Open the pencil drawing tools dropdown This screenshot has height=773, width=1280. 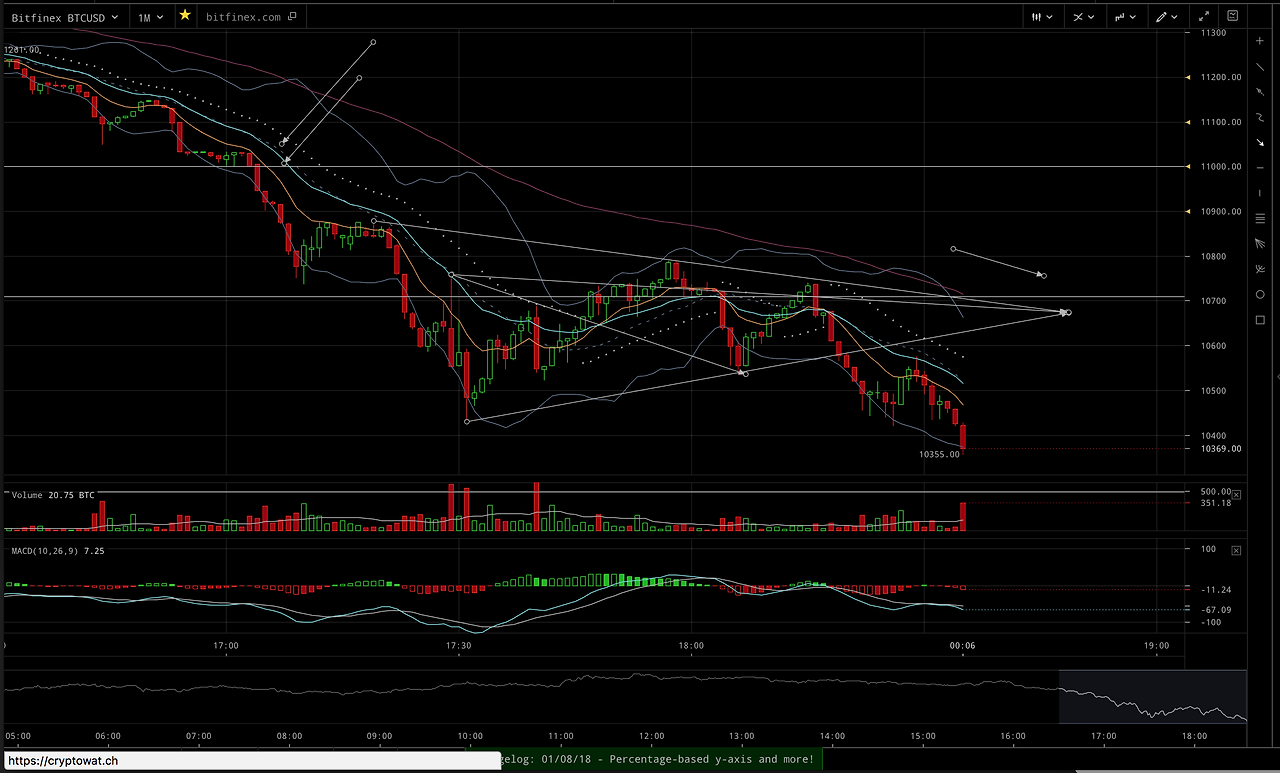point(1167,17)
